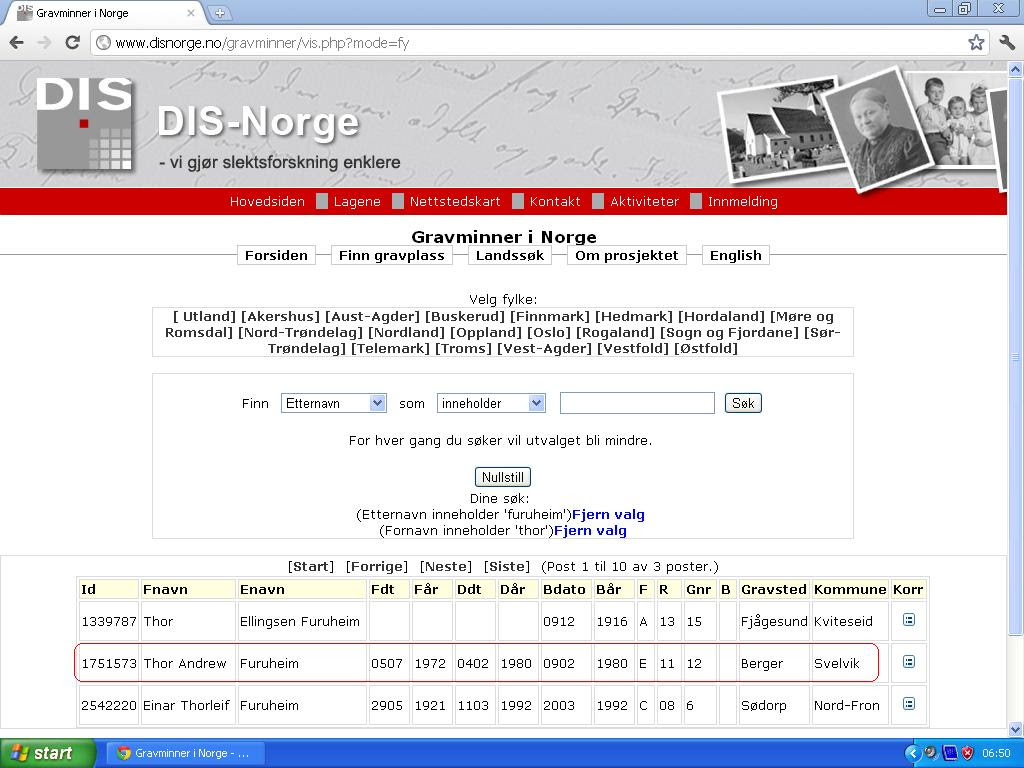Click the vertical scrollbar down arrow

(1016, 729)
